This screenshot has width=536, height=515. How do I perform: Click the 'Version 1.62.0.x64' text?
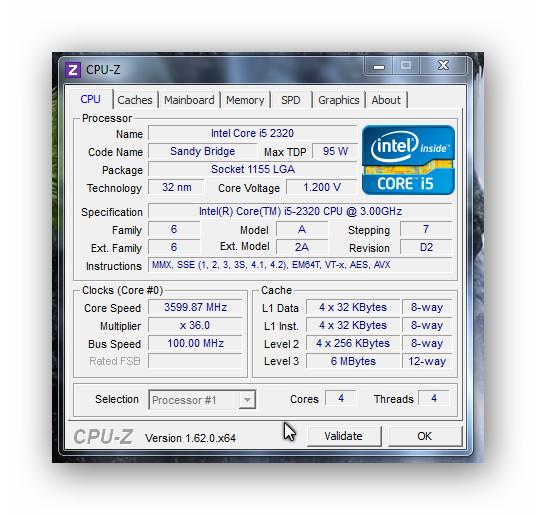190,438
